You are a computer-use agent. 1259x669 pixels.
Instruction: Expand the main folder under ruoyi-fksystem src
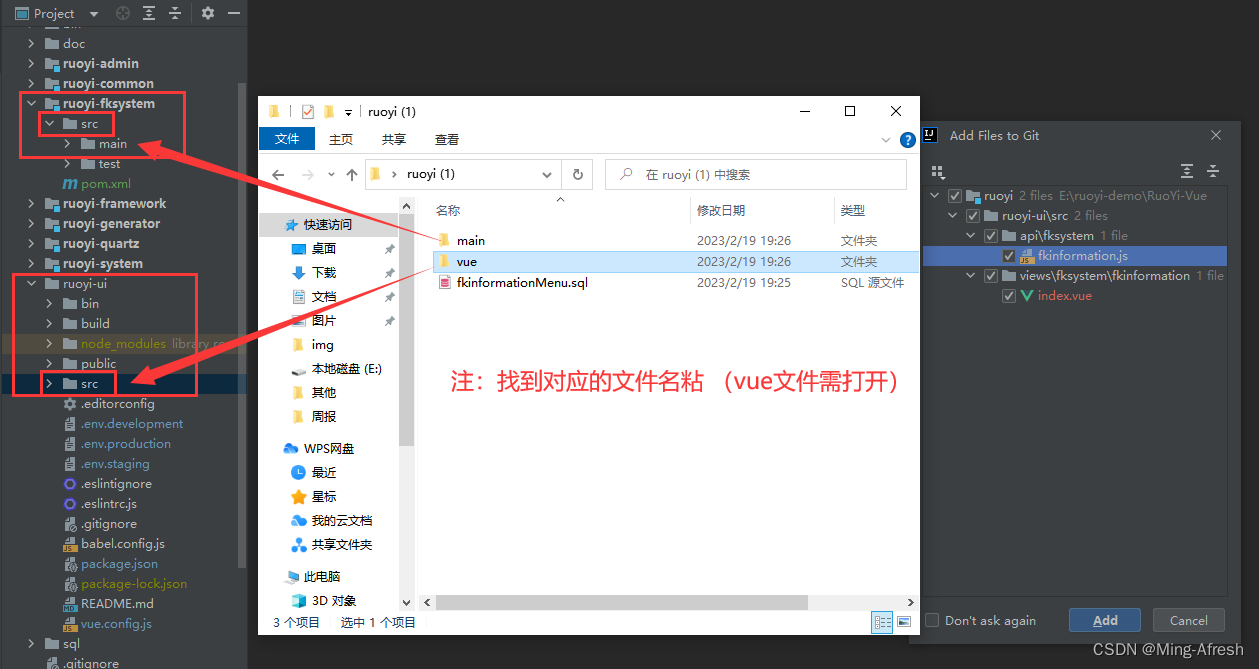[x=67, y=144]
